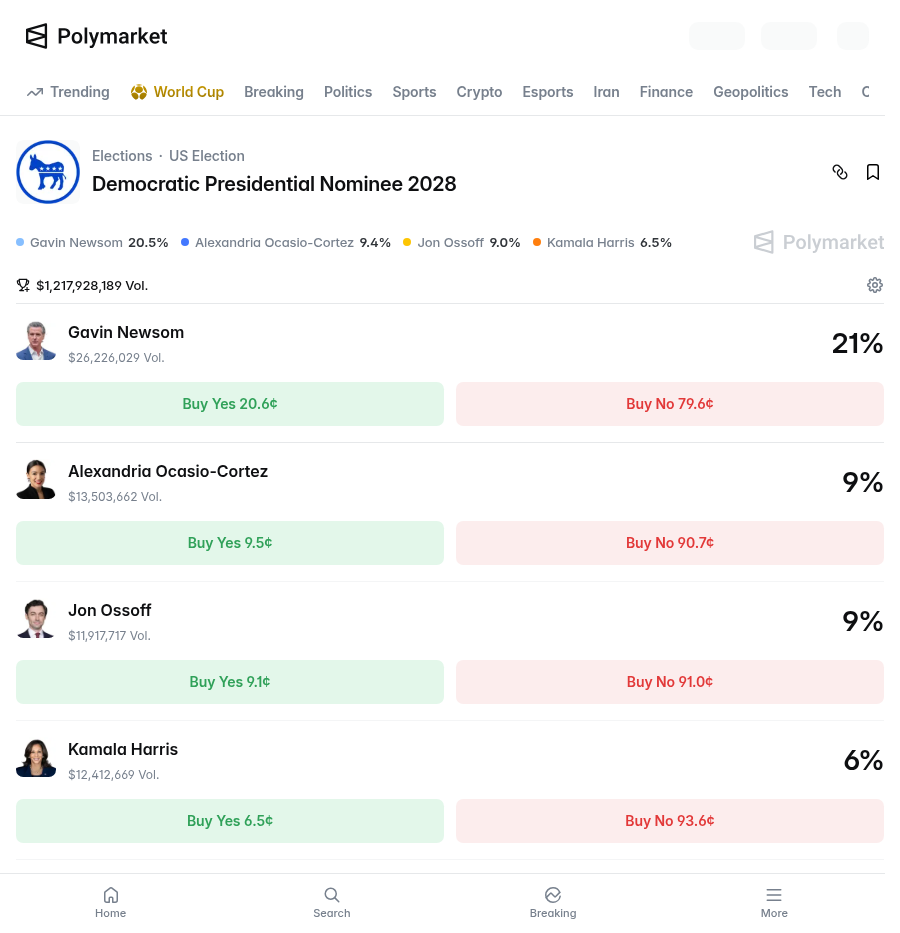
Task: Open chart settings gear icon
Action: coord(874,285)
